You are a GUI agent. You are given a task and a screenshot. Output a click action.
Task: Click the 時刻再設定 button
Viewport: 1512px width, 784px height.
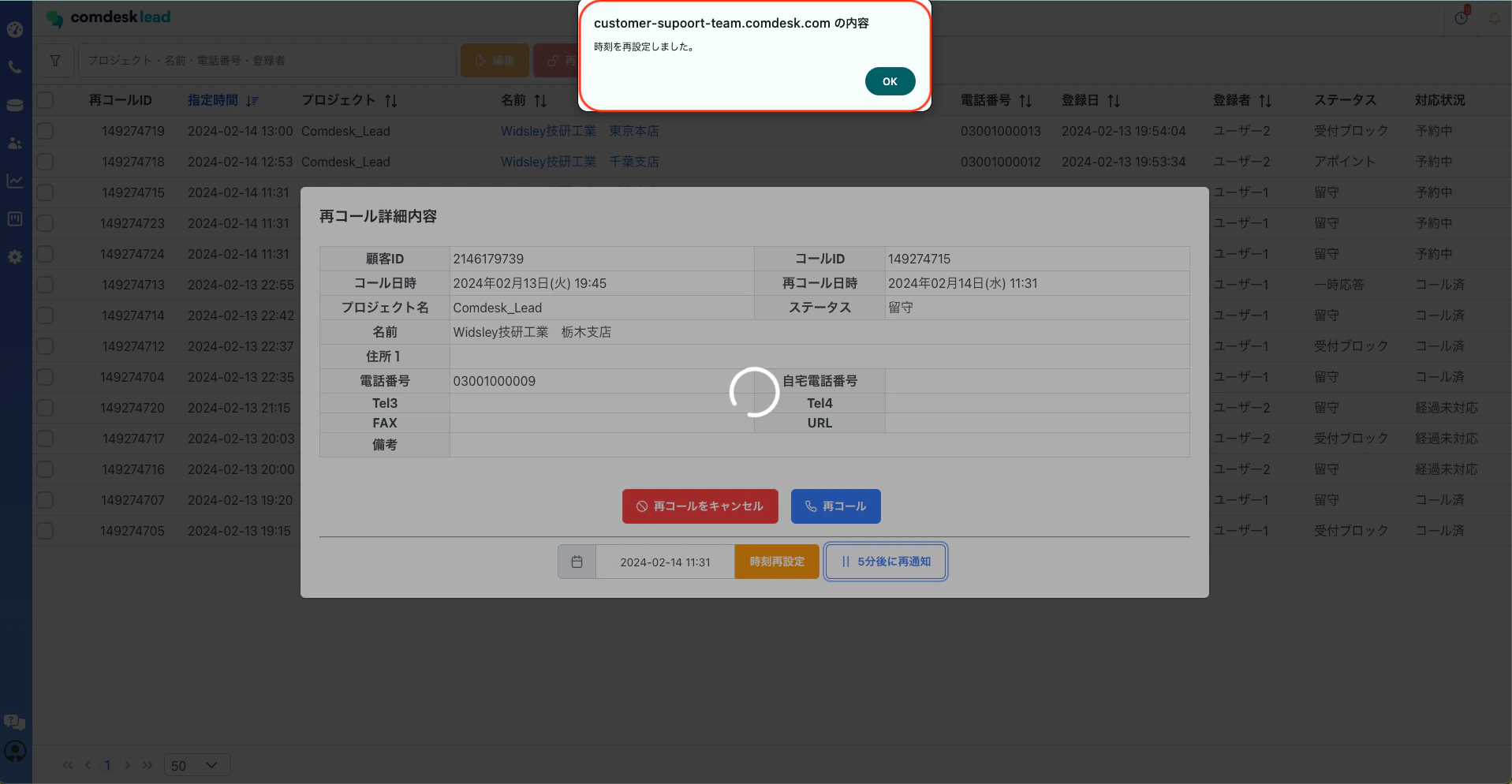pos(777,562)
